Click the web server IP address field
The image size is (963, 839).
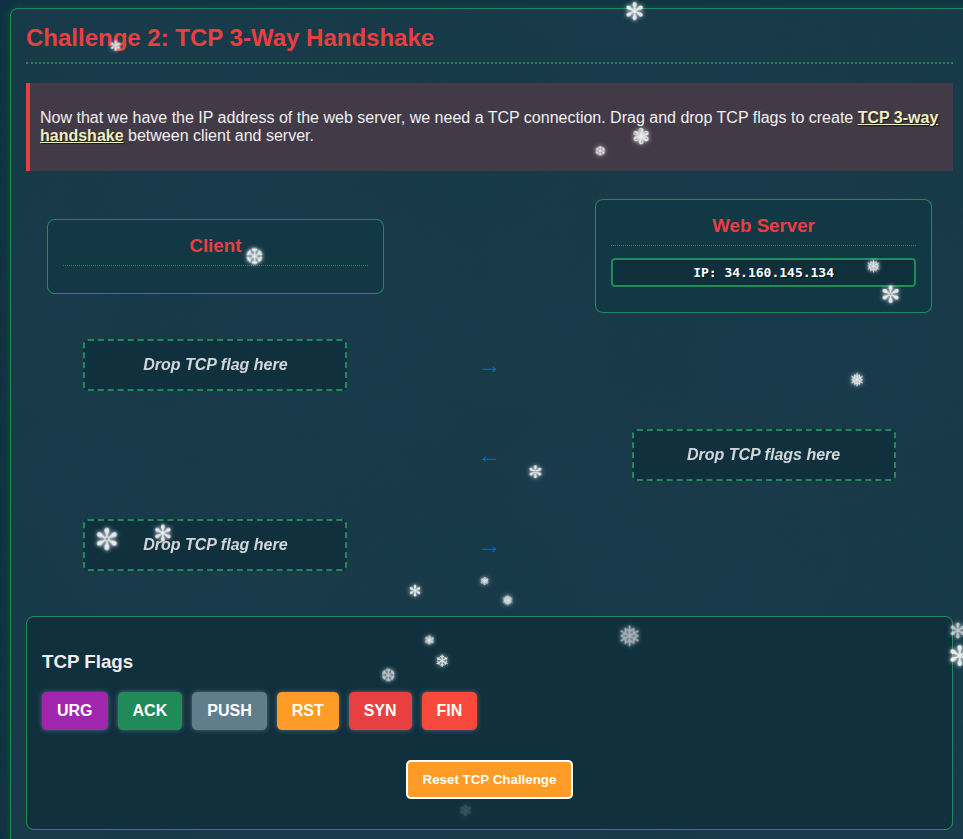click(x=763, y=273)
